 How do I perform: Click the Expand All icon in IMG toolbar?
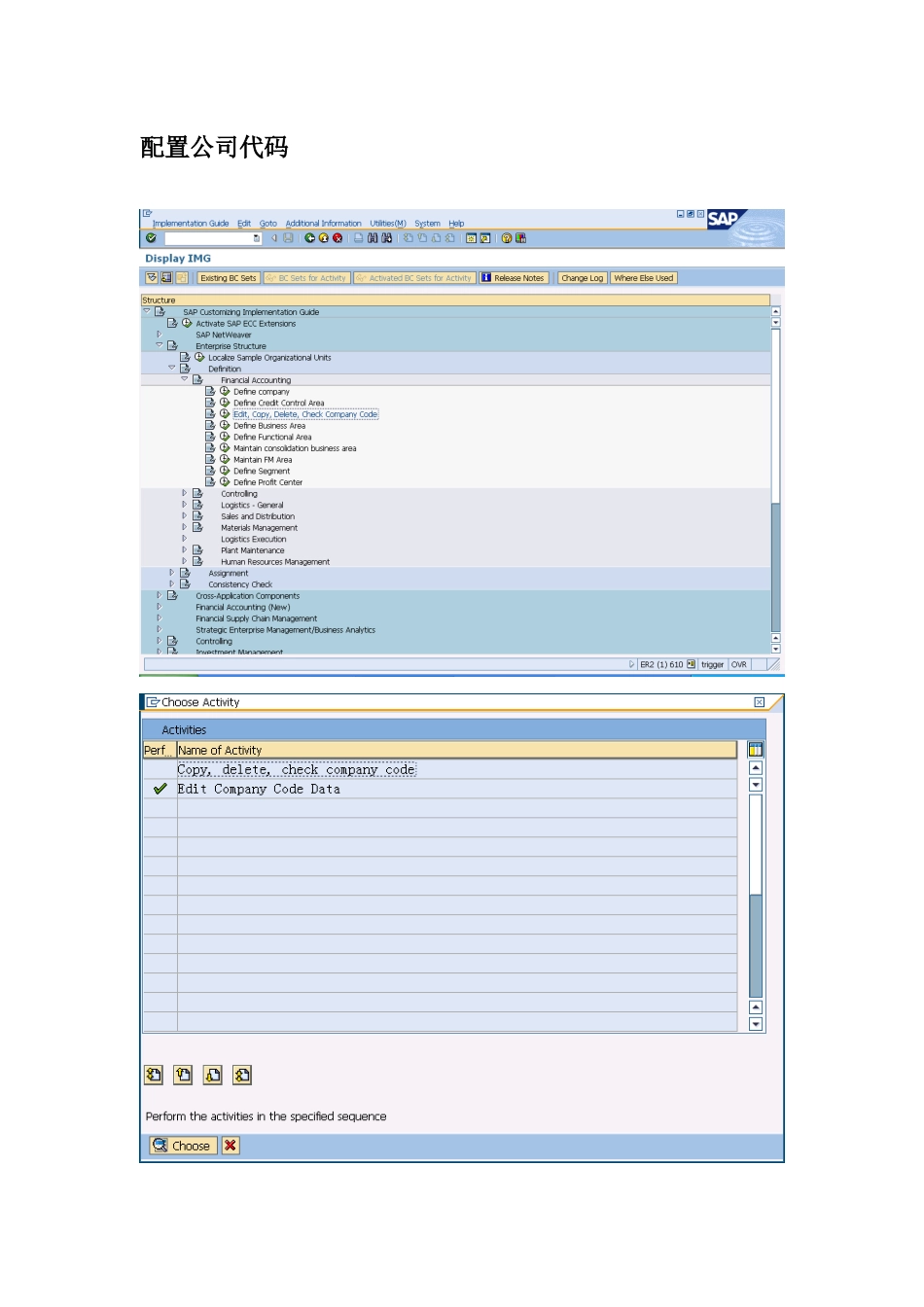point(152,277)
